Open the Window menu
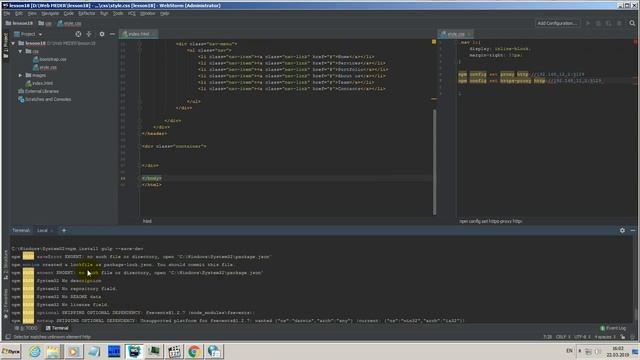This screenshot has width=640, height=360. [147, 13]
